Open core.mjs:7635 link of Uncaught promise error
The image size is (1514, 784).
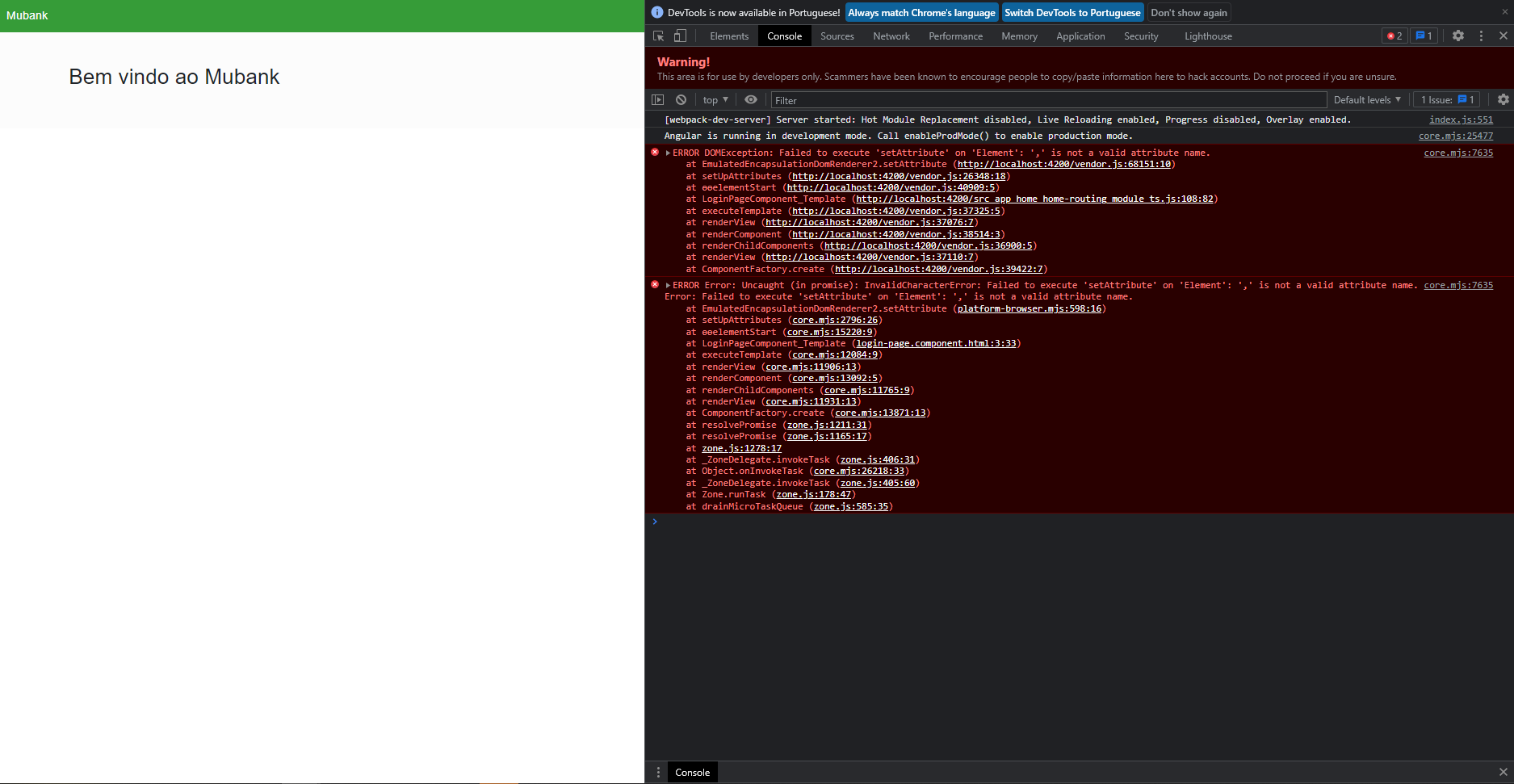[x=1458, y=285]
